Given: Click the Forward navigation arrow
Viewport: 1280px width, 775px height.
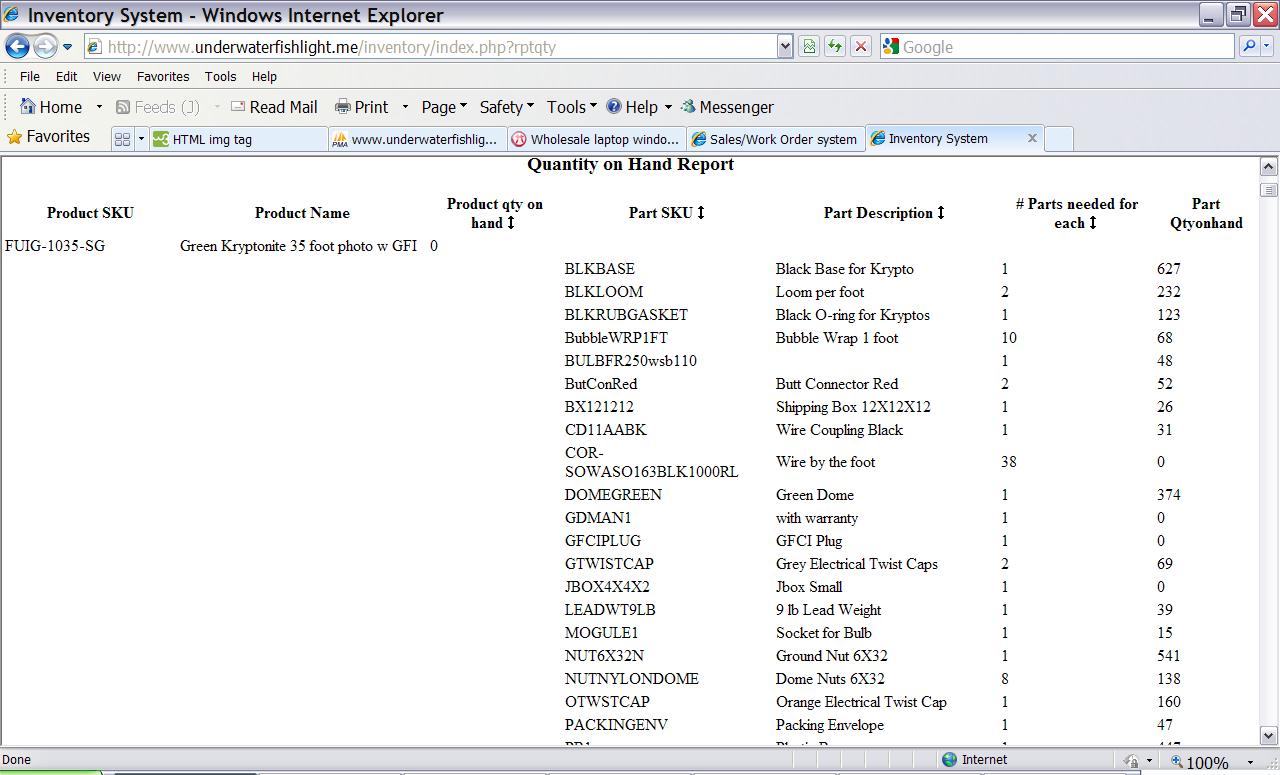Looking at the screenshot, I should 45,46.
